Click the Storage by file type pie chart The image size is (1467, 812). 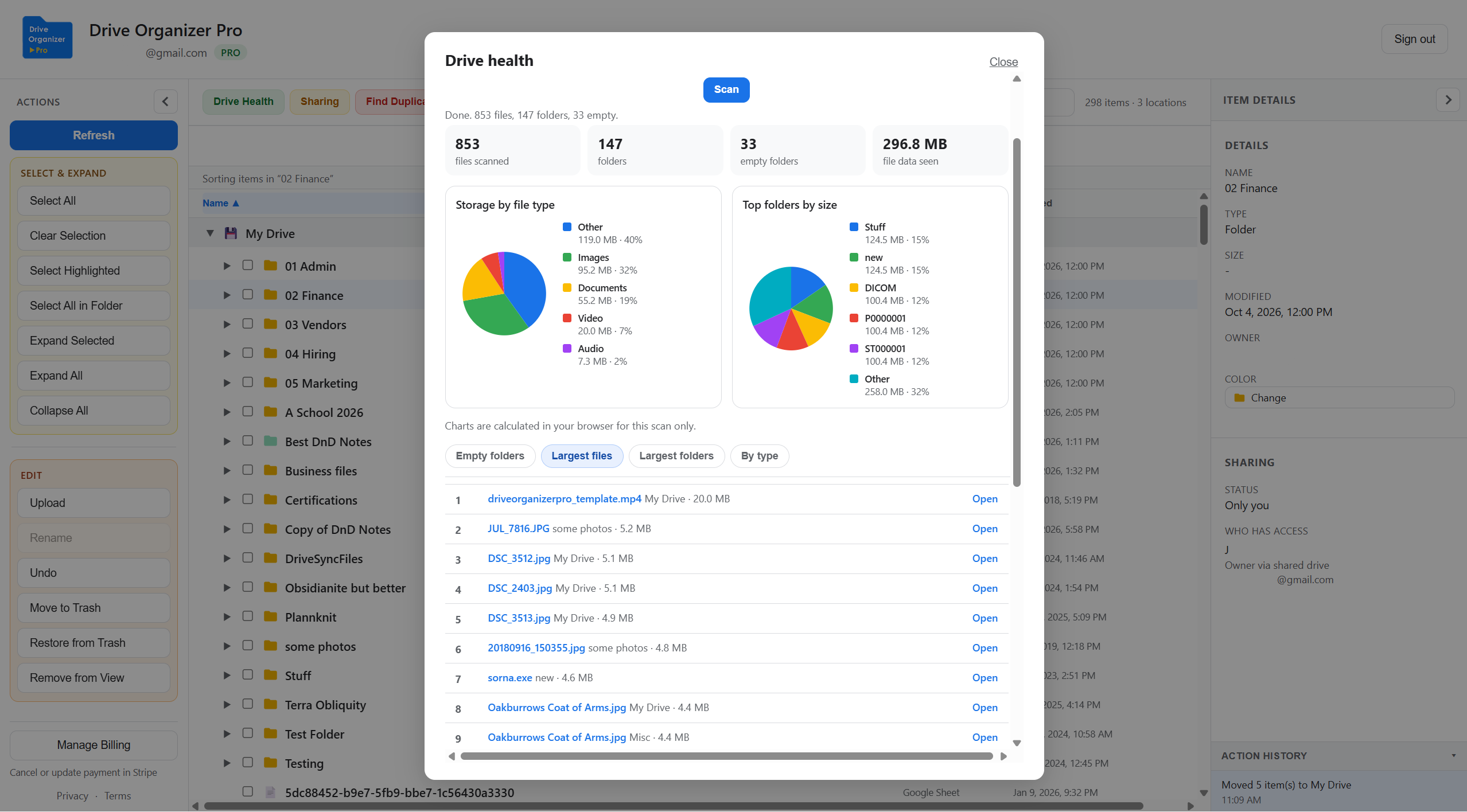pos(504,293)
